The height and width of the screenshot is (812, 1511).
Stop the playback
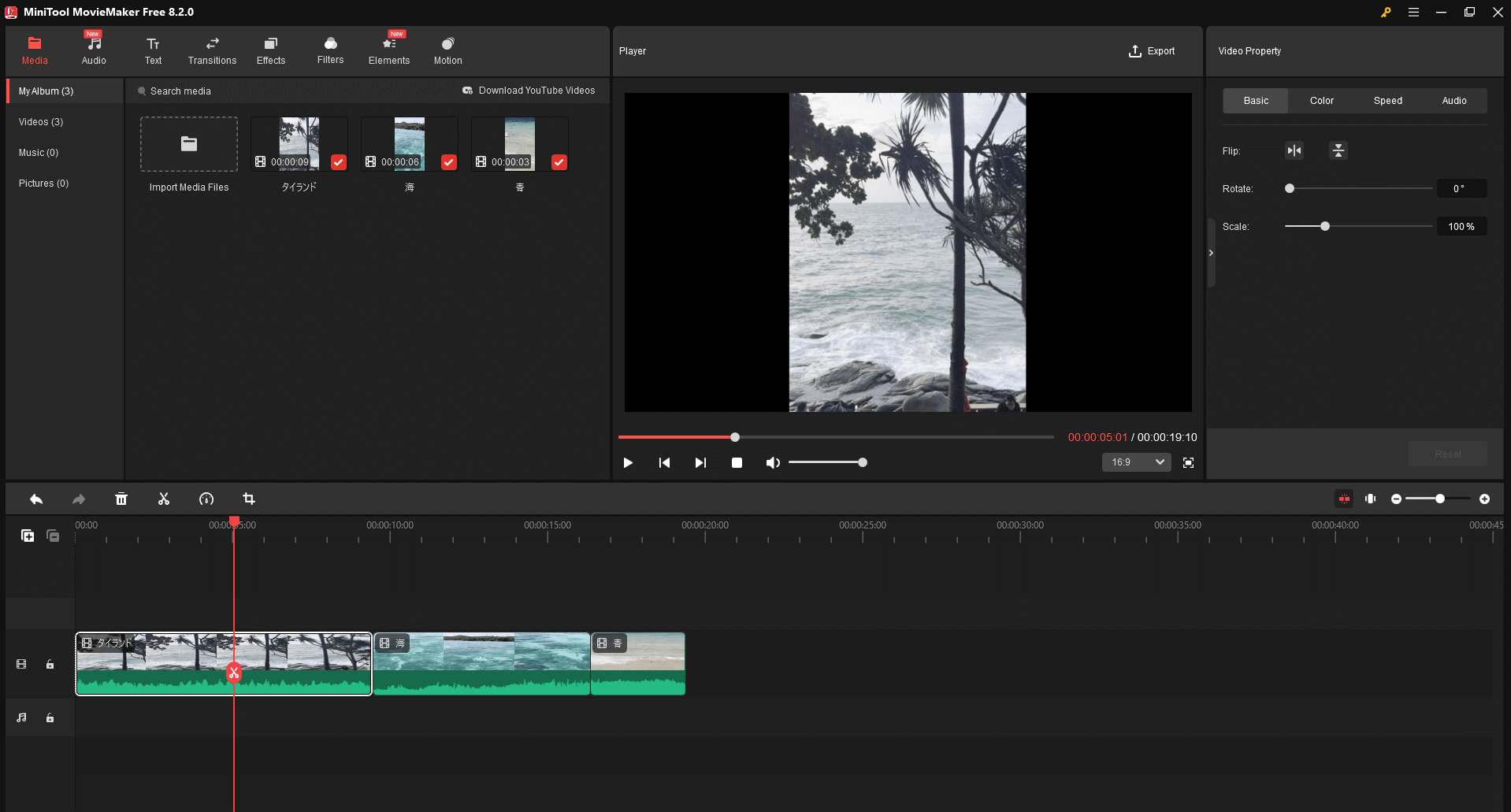coord(737,463)
